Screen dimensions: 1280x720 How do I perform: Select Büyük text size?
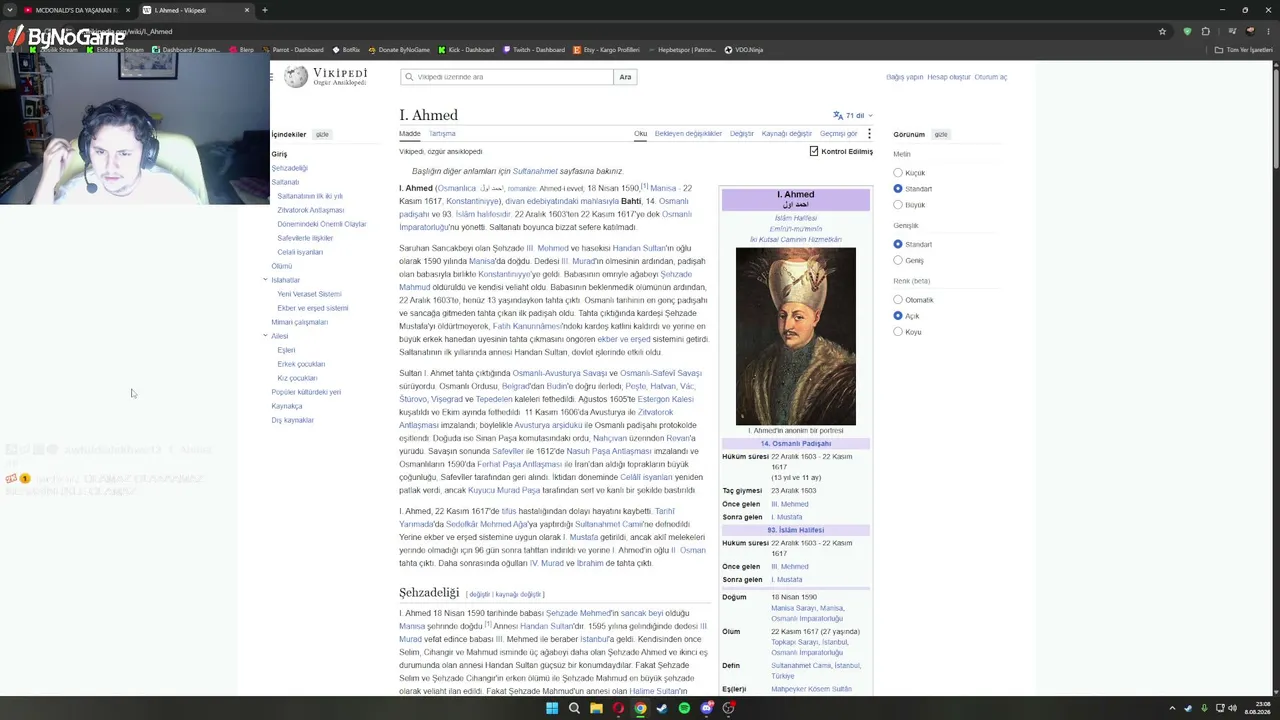(x=898, y=205)
